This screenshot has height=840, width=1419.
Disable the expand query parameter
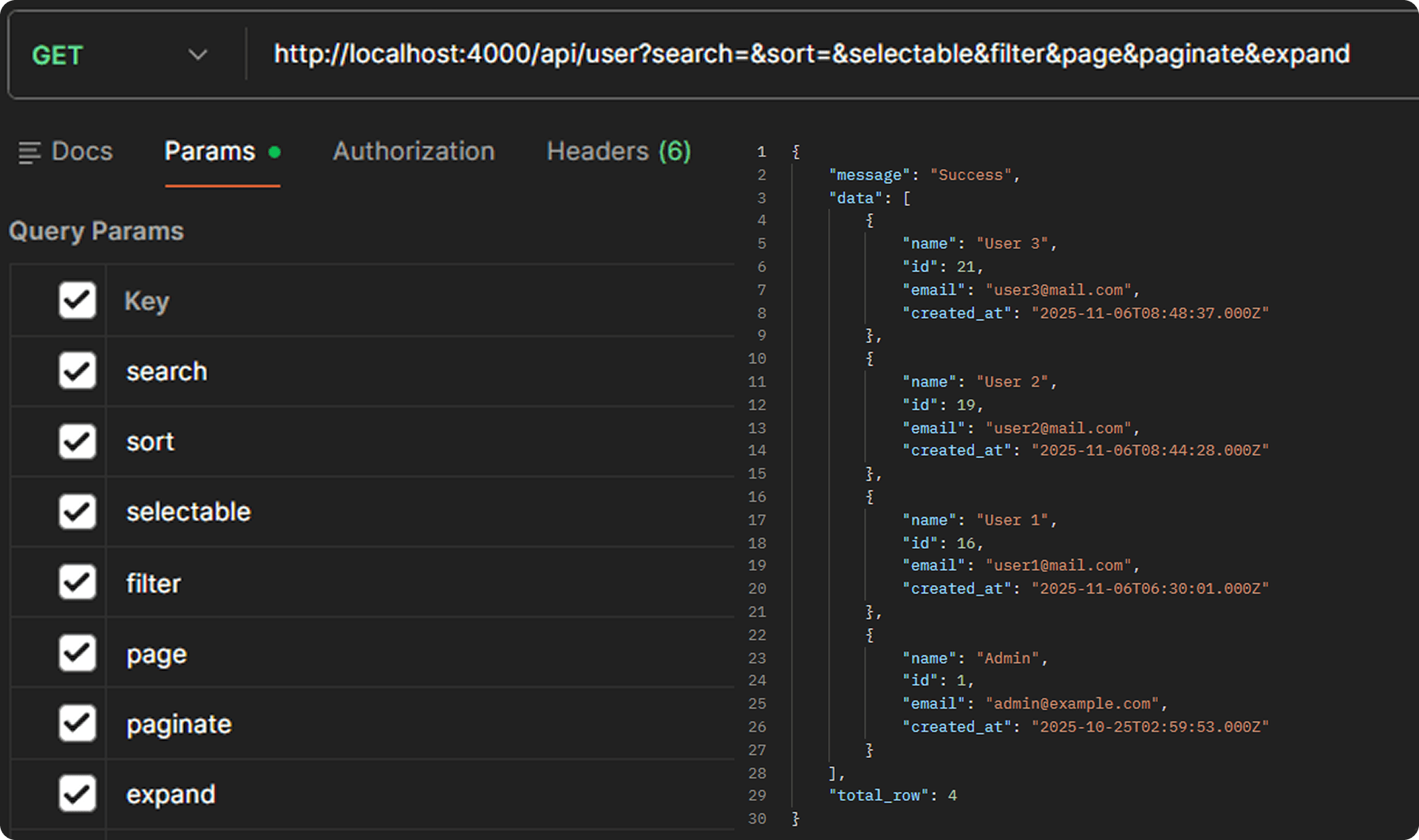tap(77, 793)
